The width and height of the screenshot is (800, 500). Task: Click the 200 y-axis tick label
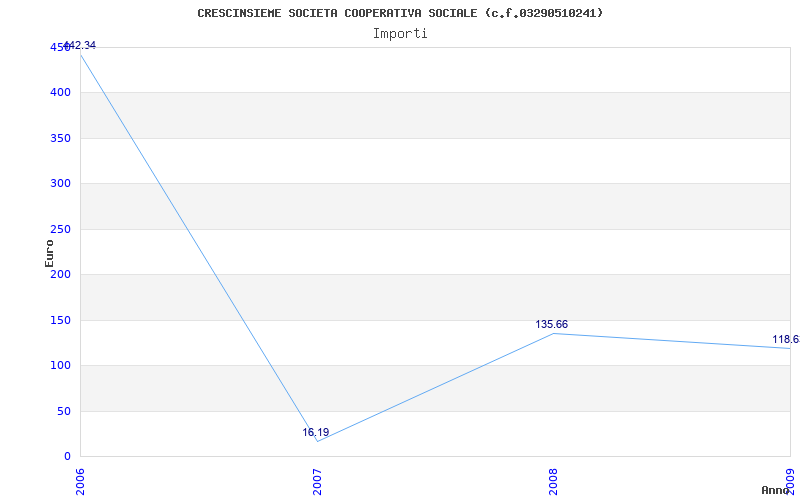pyautogui.click(x=60, y=274)
